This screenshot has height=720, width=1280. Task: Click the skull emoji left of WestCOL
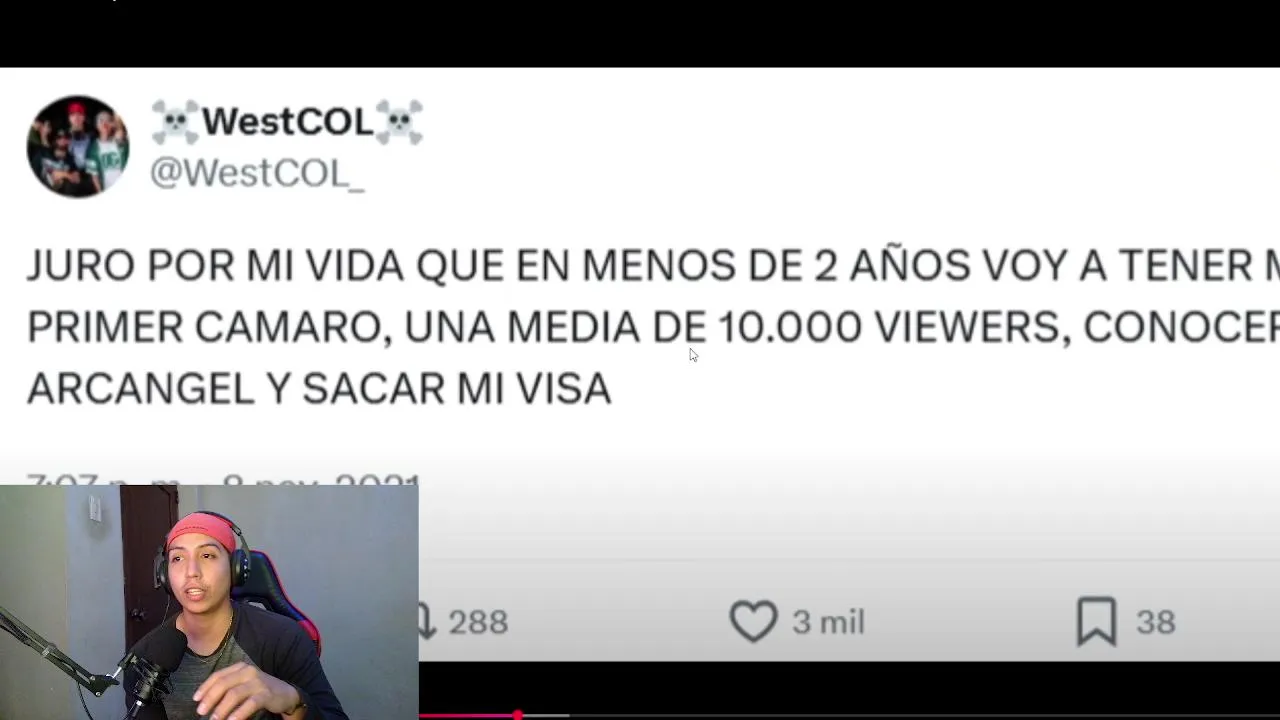point(175,122)
